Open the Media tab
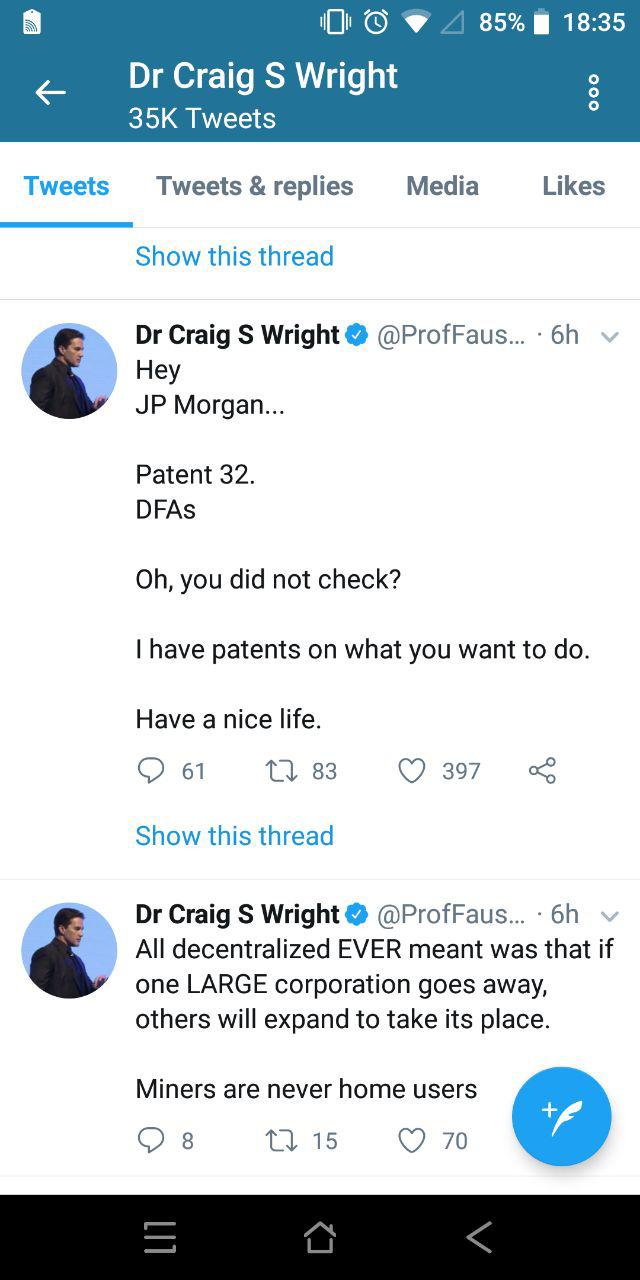The height and width of the screenshot is (1280, 640). pyautogui.click(x=442, y=186)
